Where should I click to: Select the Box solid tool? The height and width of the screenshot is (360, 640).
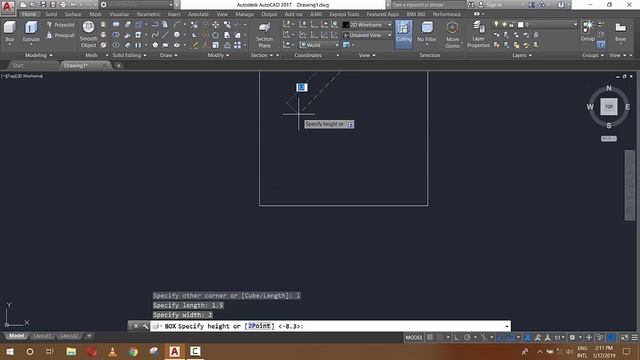click(x=9, y=31)
